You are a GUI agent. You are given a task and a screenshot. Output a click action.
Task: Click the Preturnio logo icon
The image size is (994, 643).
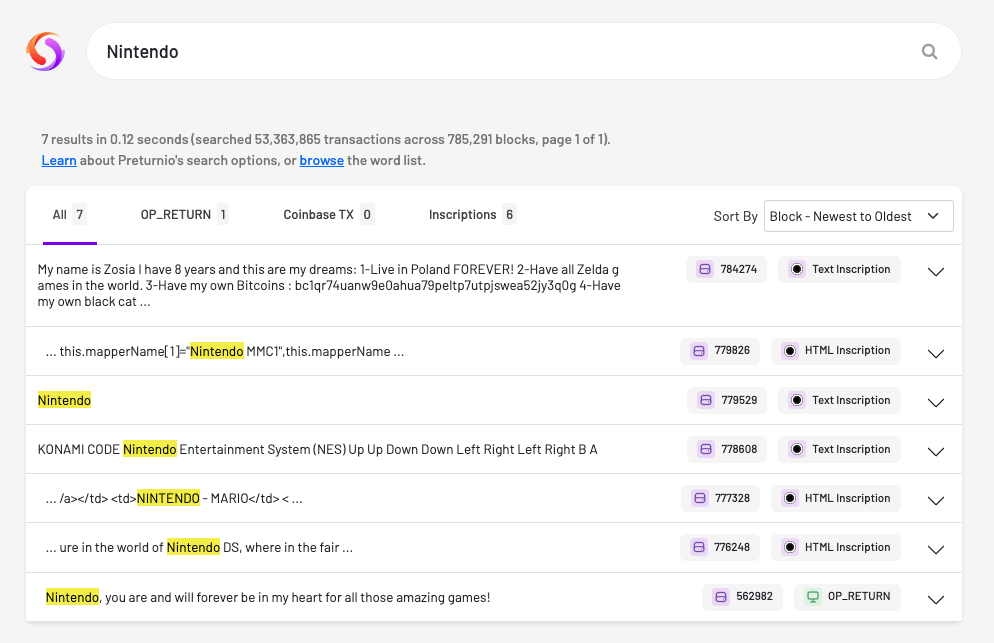click(45, 51)
